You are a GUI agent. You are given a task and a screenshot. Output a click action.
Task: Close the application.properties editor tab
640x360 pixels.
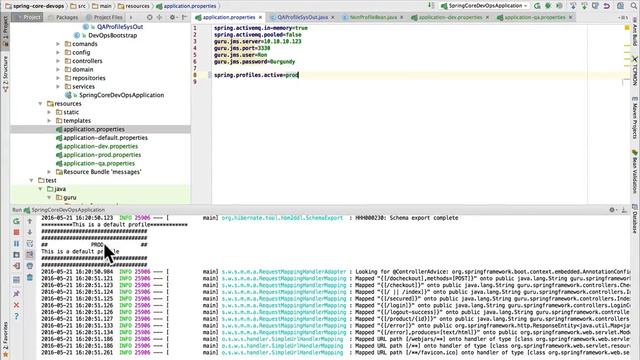pos(260,17)
